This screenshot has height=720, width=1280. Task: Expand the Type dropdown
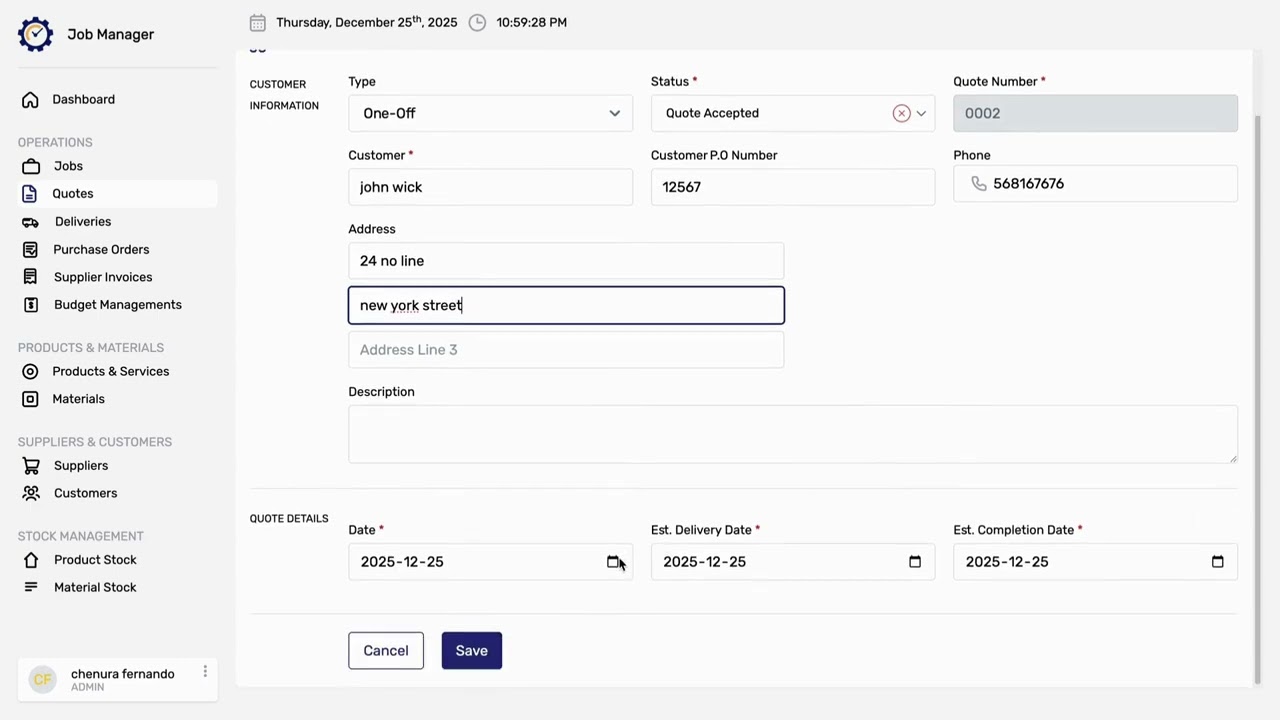pos(614,113)
